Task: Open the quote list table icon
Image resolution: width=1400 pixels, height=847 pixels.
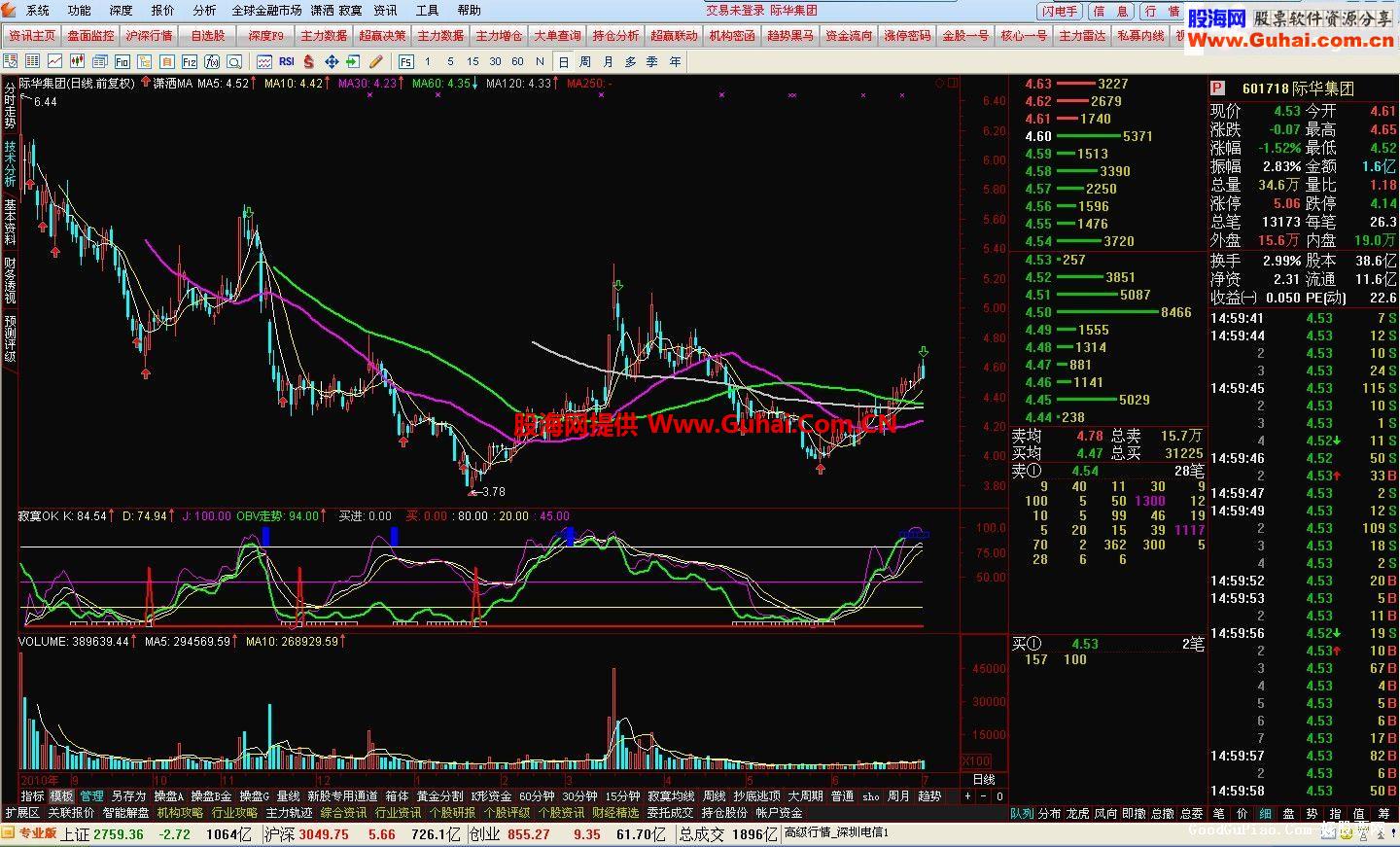Action: [32, 61]
